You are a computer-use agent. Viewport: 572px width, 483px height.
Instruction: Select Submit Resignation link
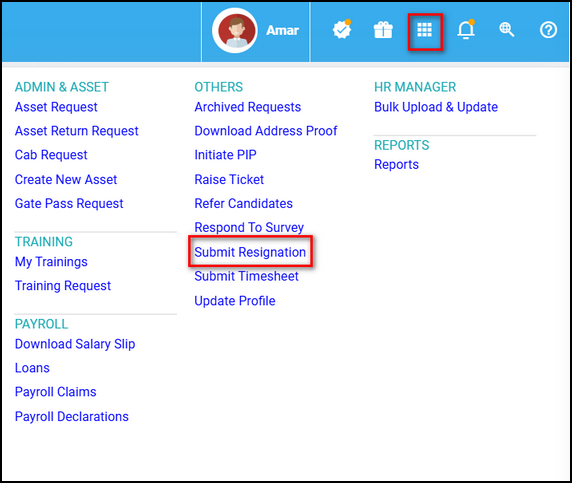tap(250, 252)
